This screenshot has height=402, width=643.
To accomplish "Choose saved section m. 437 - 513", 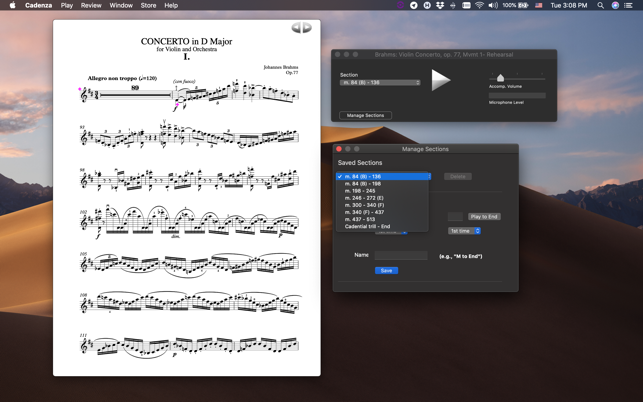I will [383, 219].
